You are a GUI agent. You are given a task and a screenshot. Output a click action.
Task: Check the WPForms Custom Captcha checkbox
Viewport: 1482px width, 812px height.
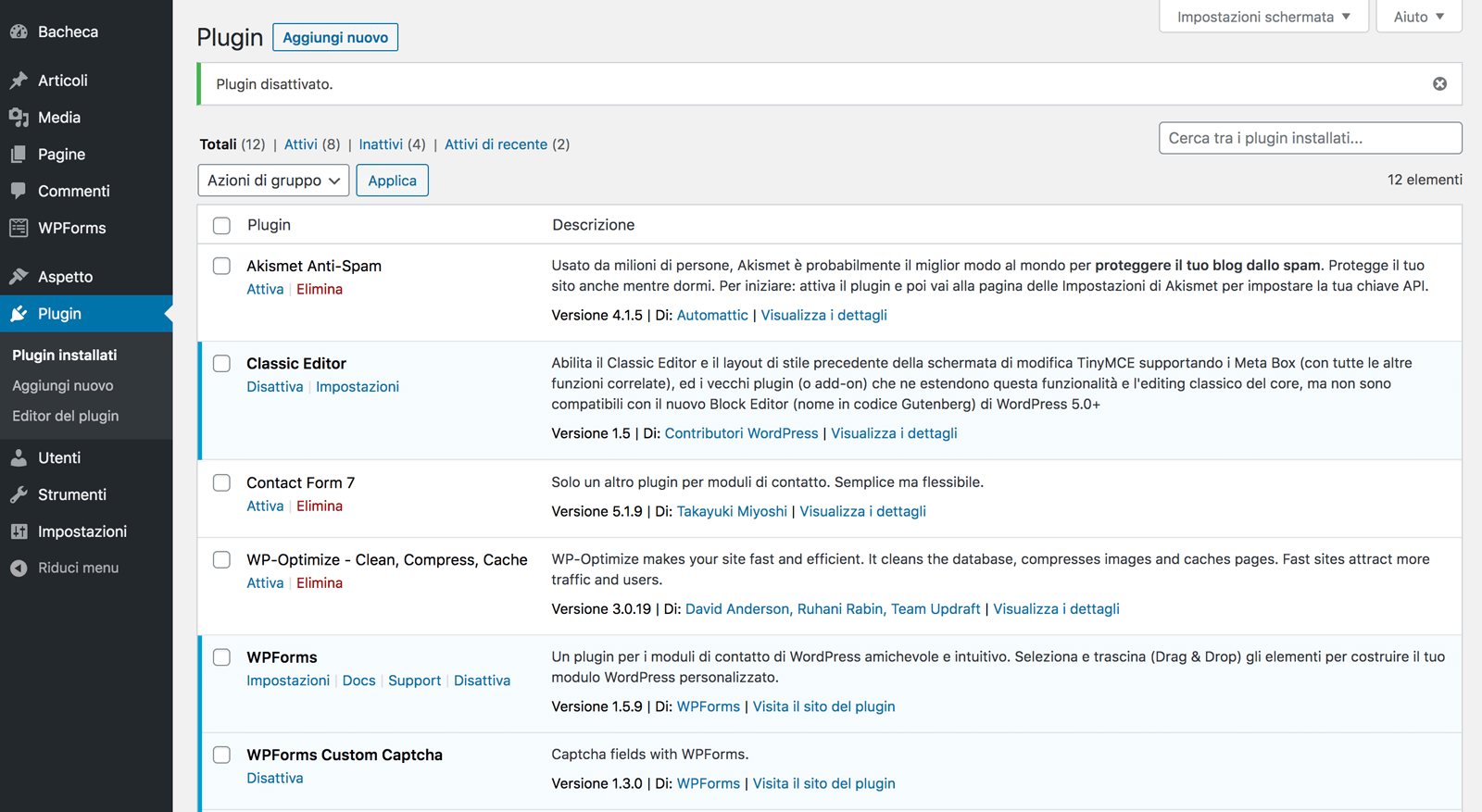pyautogui.click(x=221, y=755)
